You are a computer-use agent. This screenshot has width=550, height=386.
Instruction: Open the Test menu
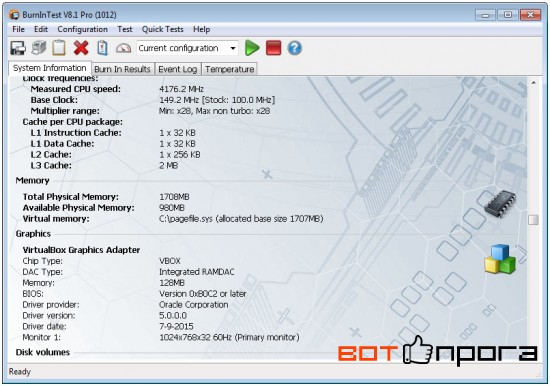tap(125, 29)
